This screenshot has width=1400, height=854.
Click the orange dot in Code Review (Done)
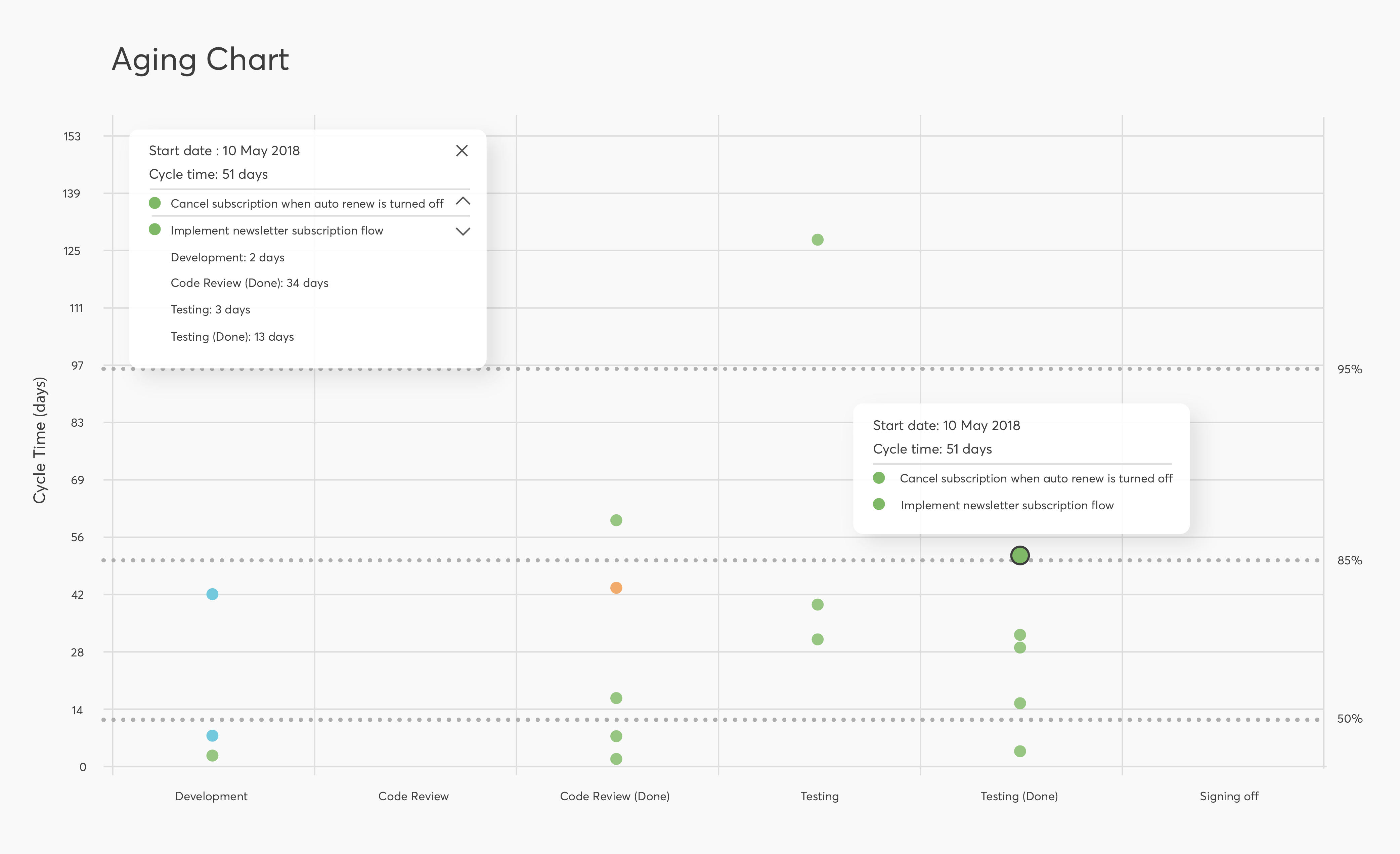(x=616, y=588)
